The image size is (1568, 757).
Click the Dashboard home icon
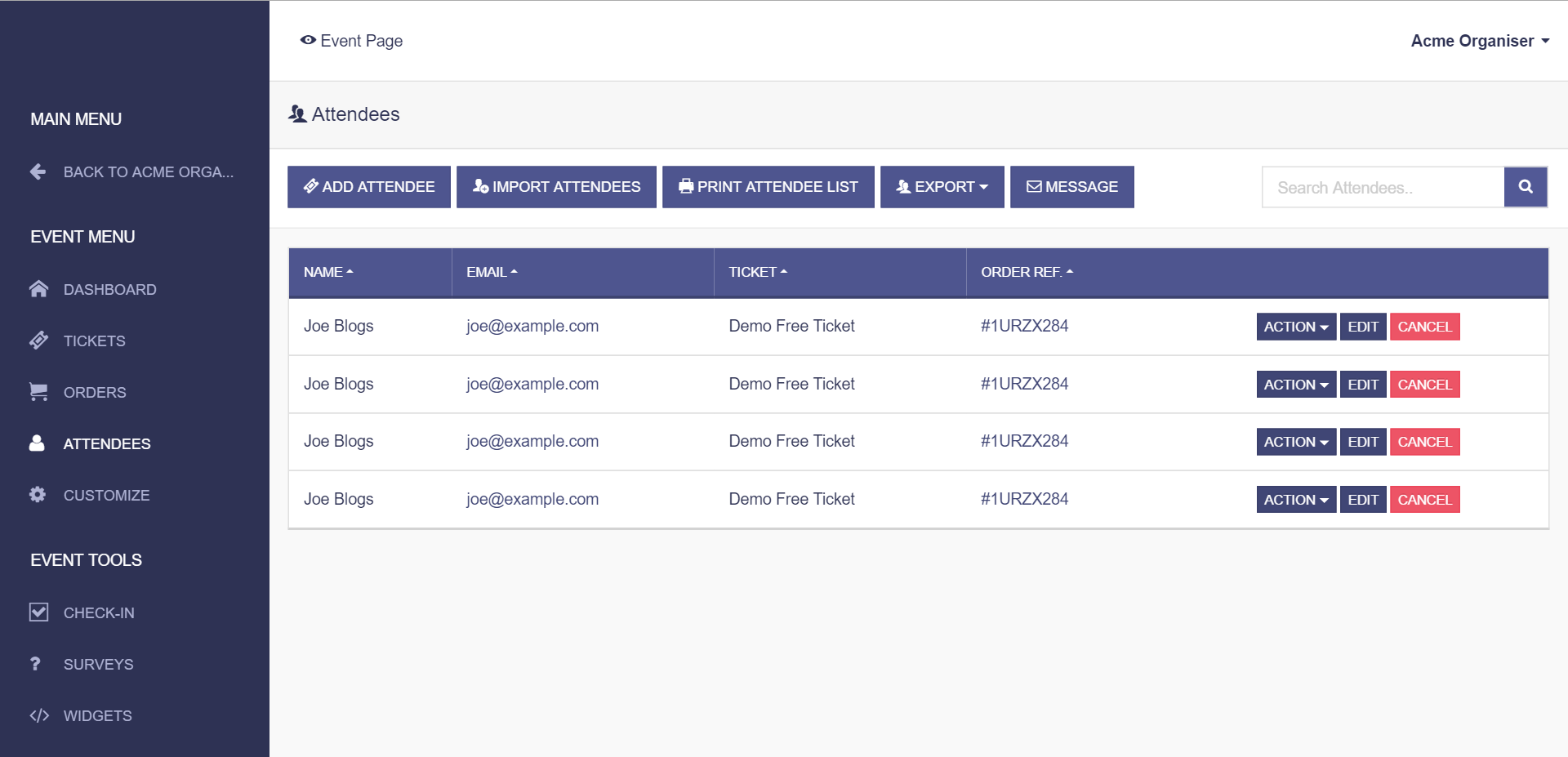pos(38,289)
